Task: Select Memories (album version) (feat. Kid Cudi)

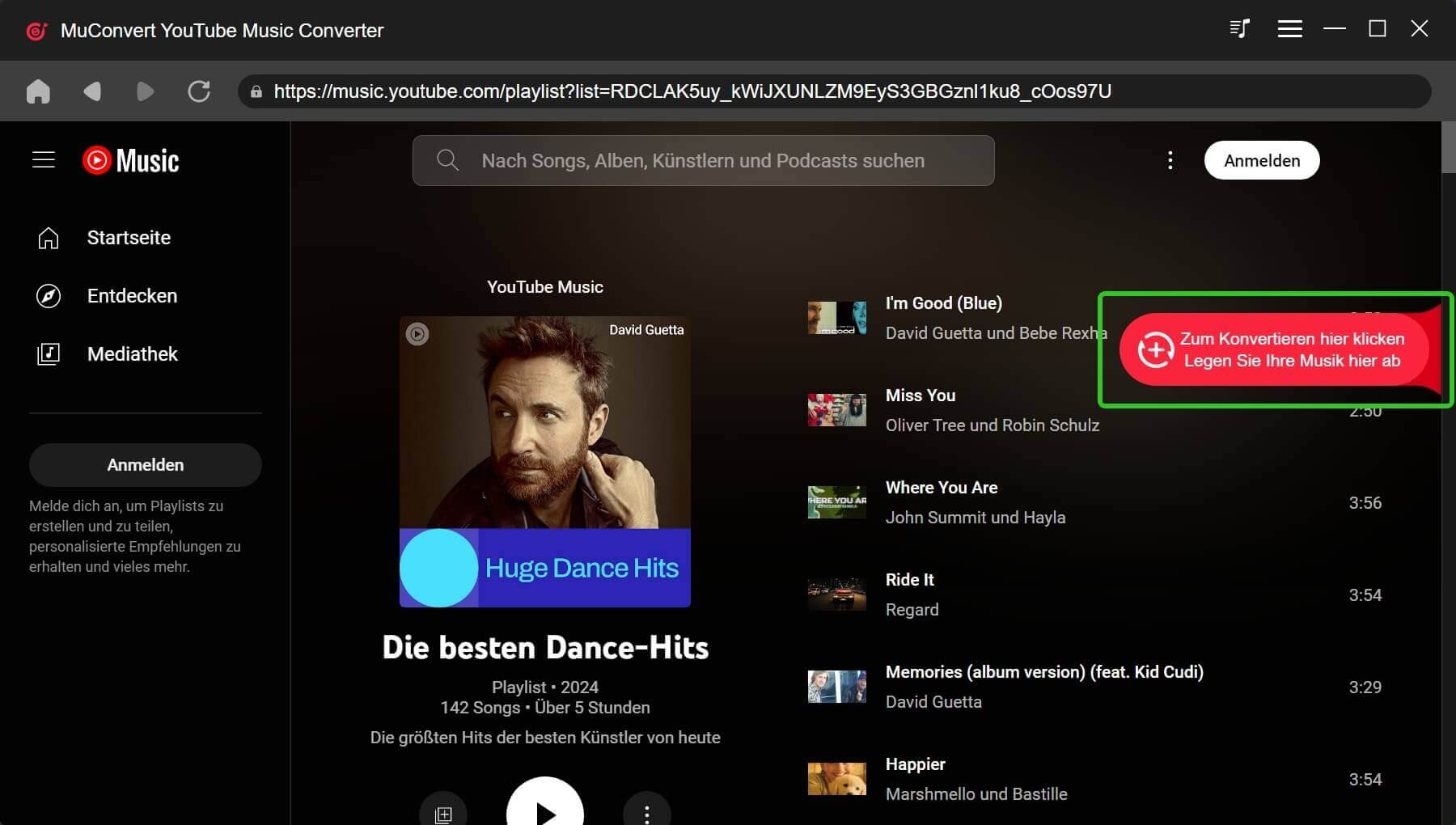Action: [x=1044, y=672]
